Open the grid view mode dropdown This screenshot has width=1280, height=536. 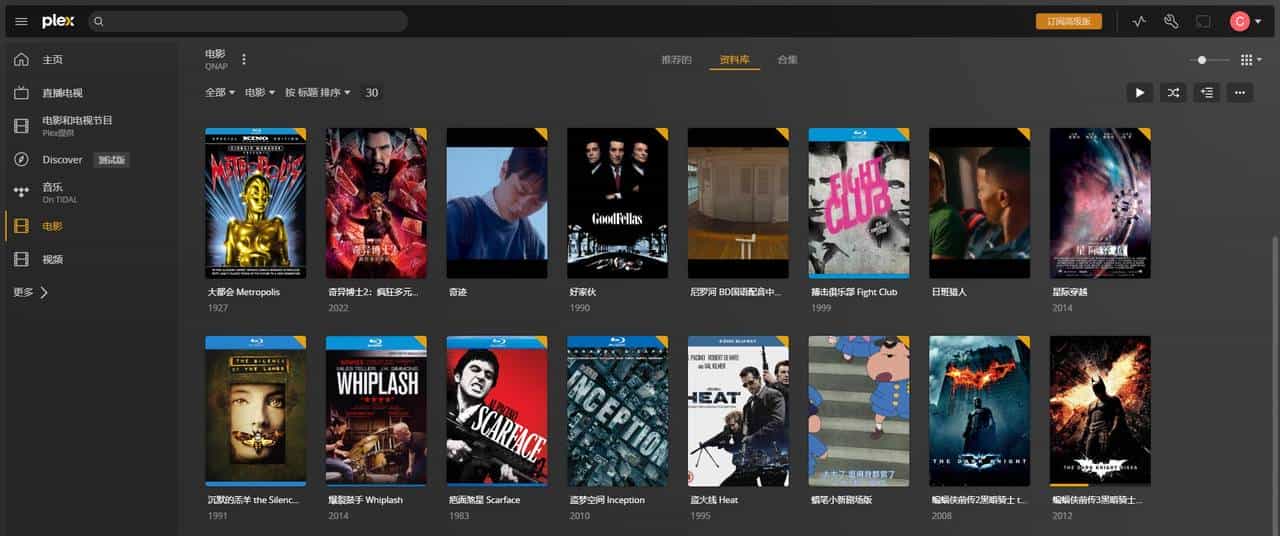(x=1251, y=60)
